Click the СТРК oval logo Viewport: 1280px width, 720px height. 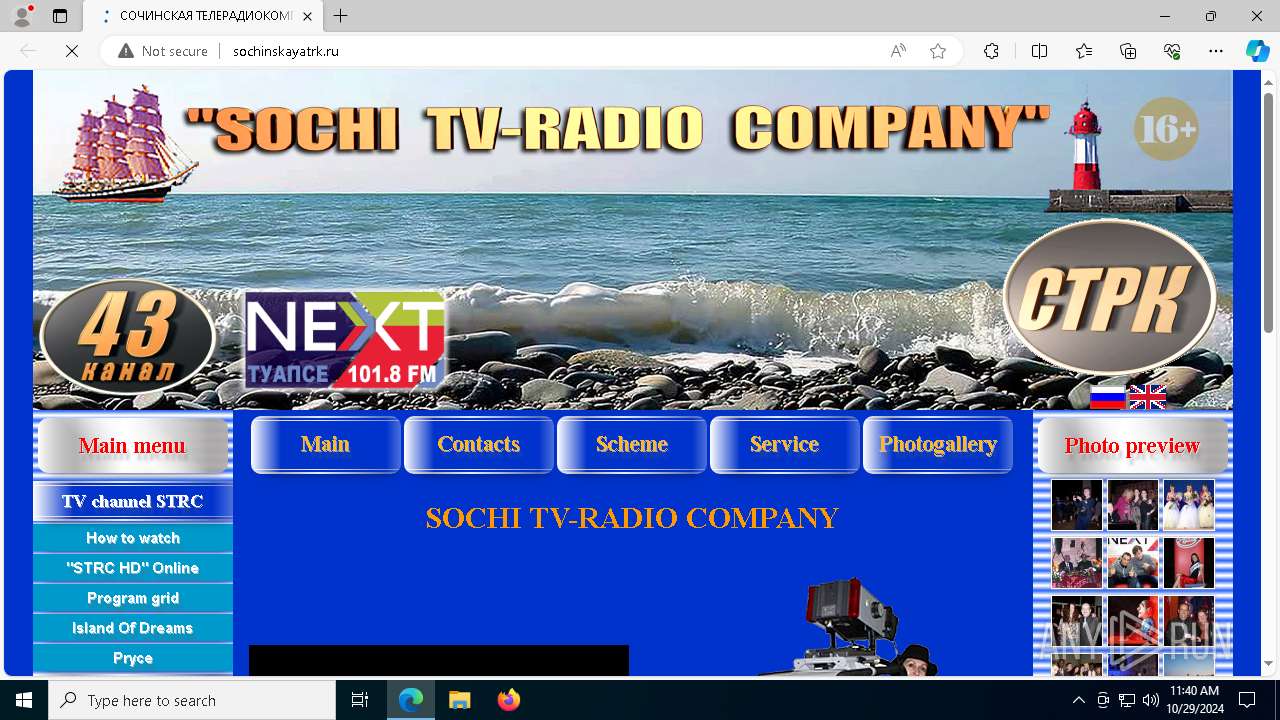click(1109, 296)
